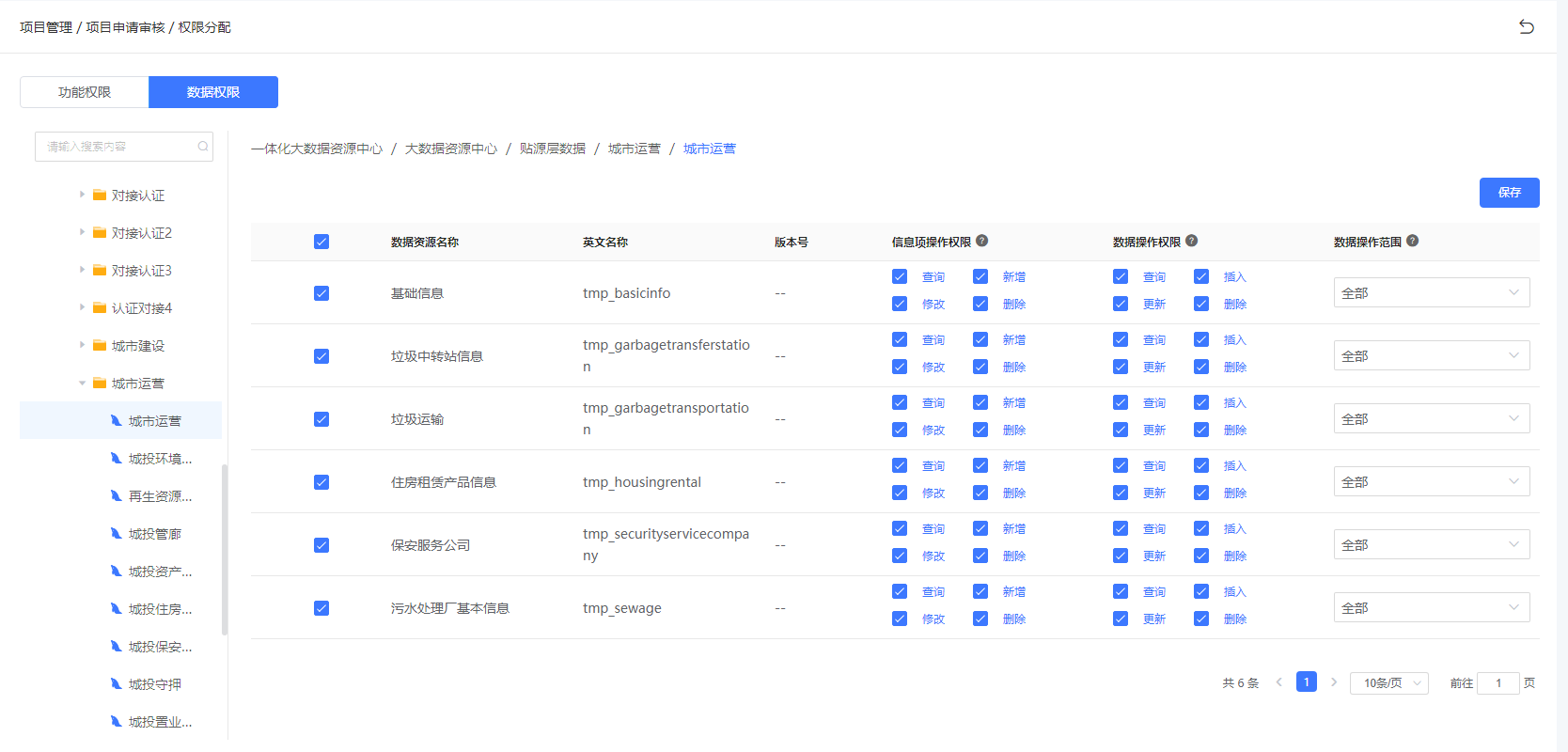Click the 共 6 条 total count text
The height and width of the screenshot is (752, 1568).
click(1241, 683)
